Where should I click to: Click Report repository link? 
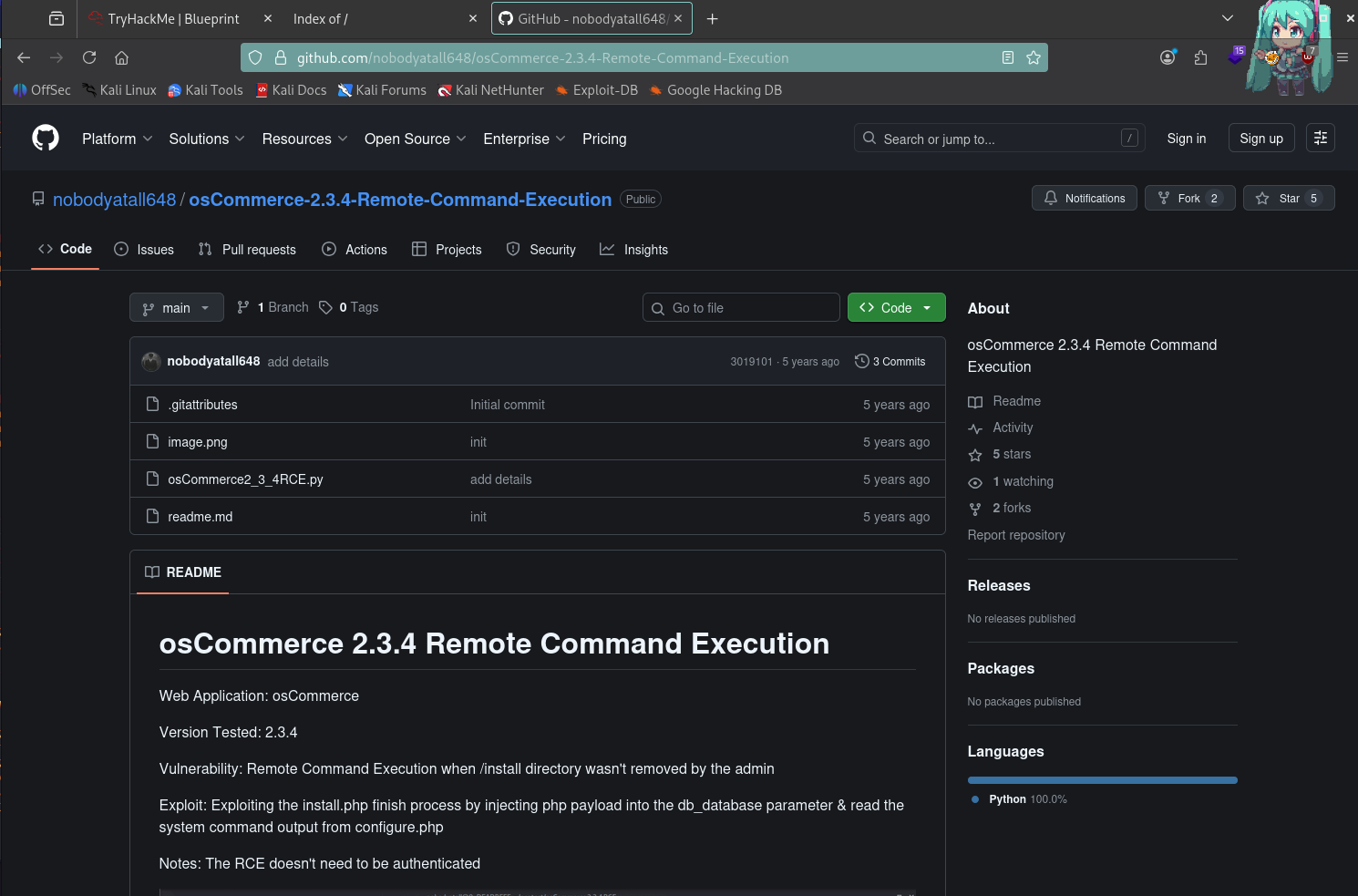coord(1015,535)
